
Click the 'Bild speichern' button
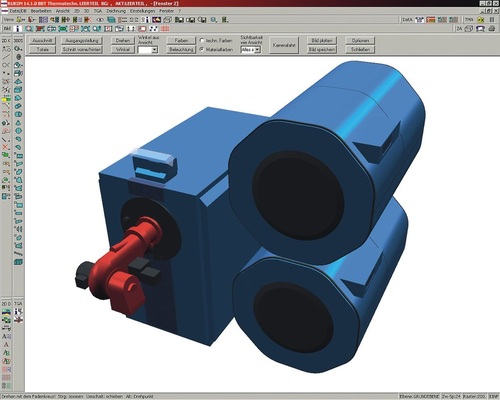click(x=322, y=49)
